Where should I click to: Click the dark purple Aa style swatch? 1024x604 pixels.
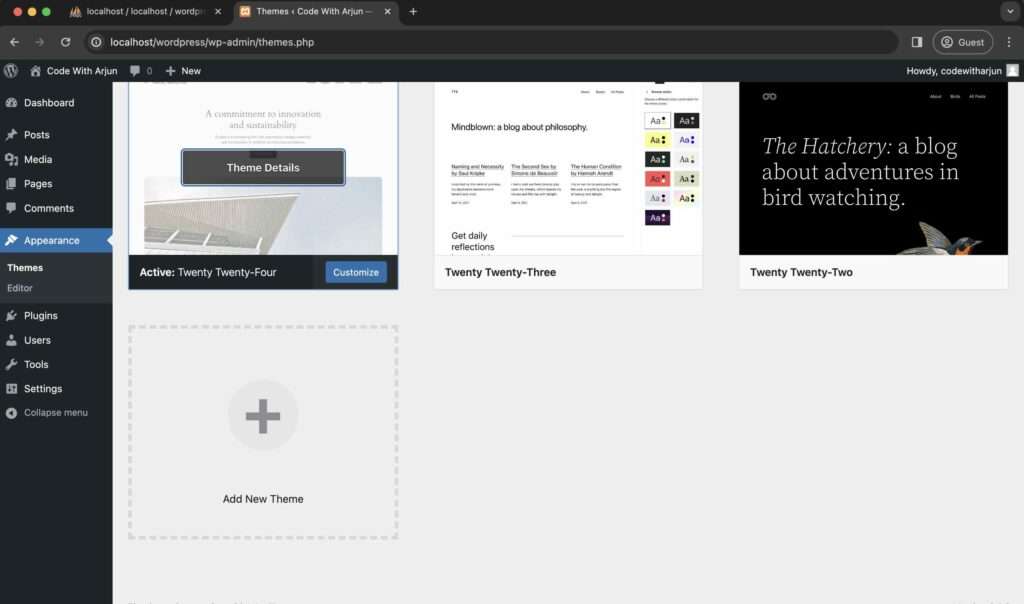pyautogui.click(x=657, y=217)
